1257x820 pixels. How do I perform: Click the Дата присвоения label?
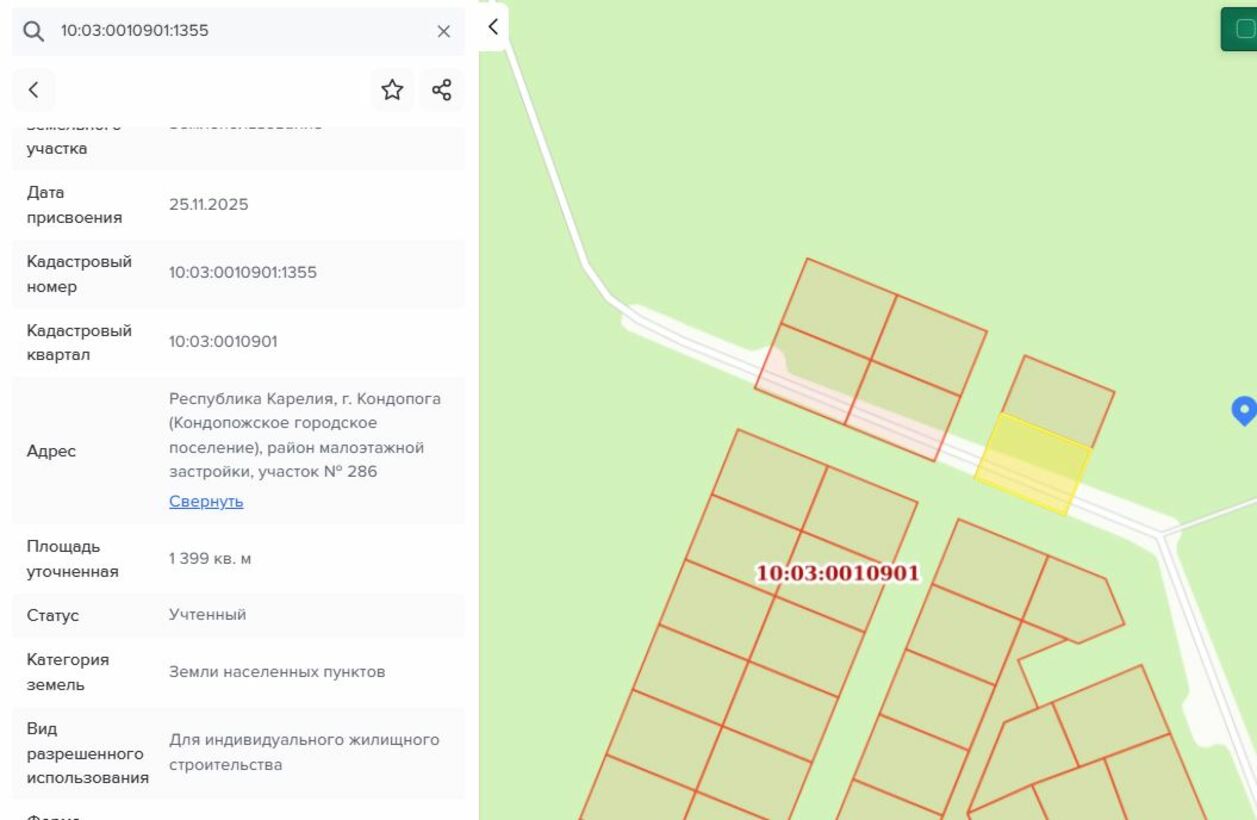pyautogui.click(x=74, y=204)
